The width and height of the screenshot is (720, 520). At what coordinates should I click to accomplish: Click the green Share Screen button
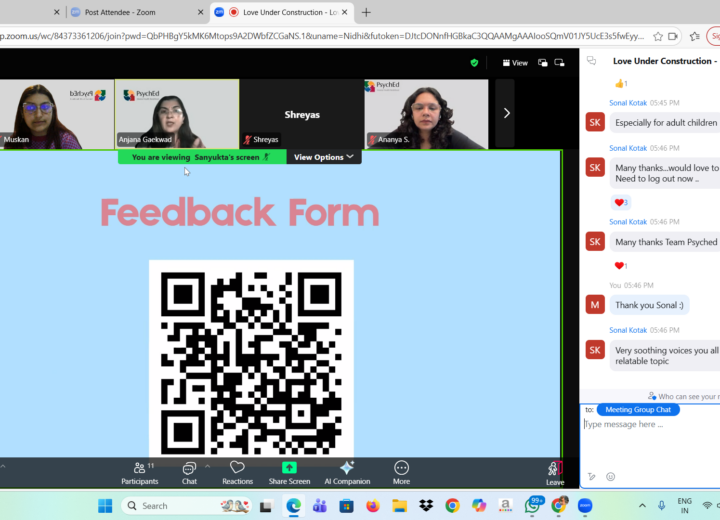[289, 472]
